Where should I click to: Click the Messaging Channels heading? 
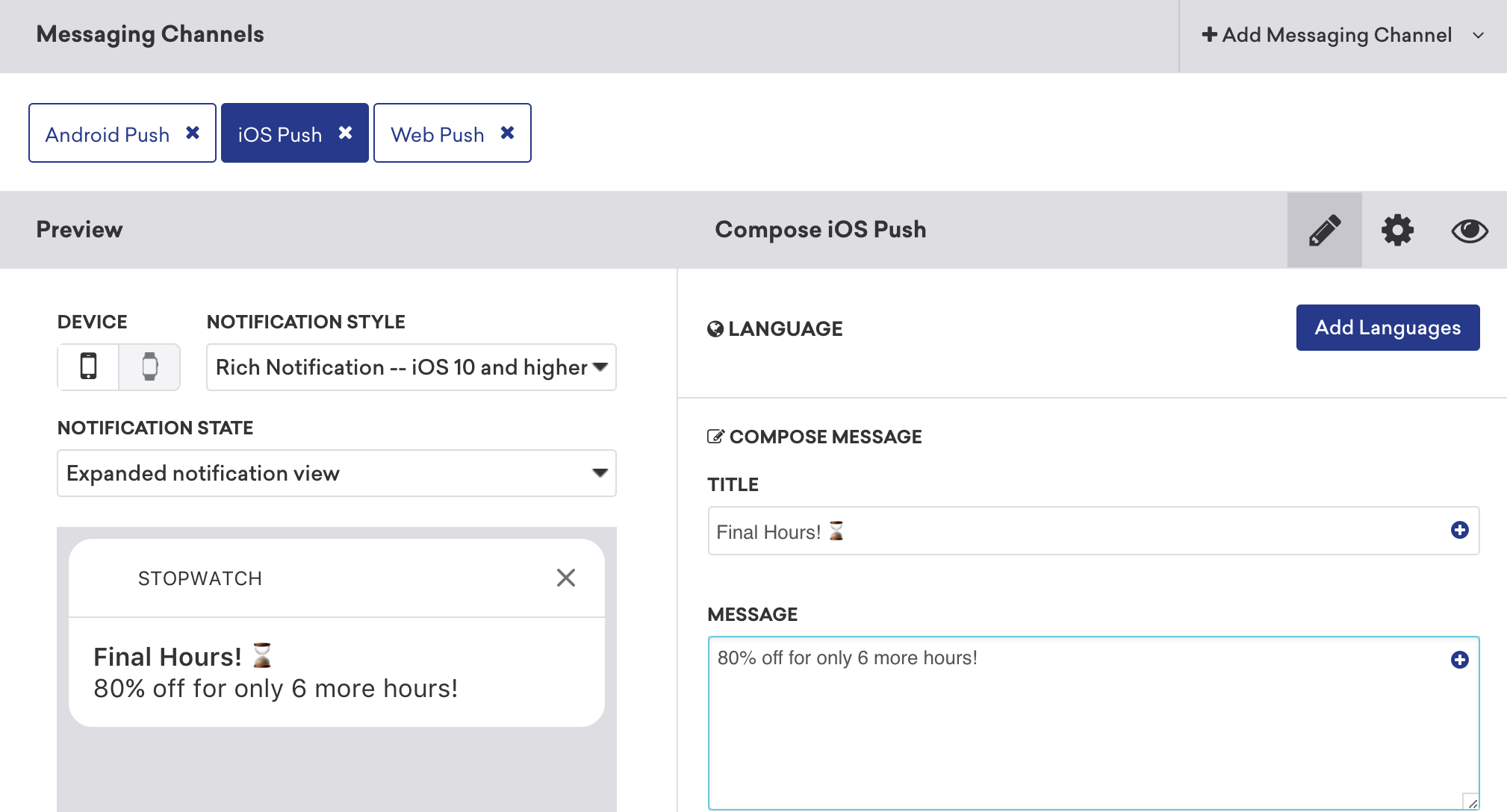click(x=150, y=34)
